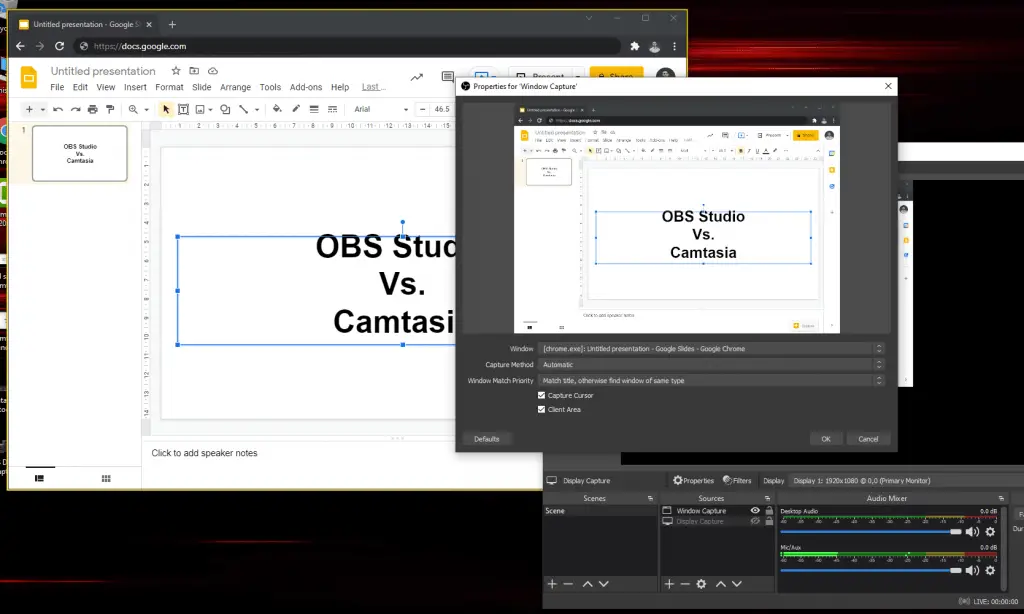Select the text box tool in Slides
This screenshot has height=614, width=1024.
184,109
